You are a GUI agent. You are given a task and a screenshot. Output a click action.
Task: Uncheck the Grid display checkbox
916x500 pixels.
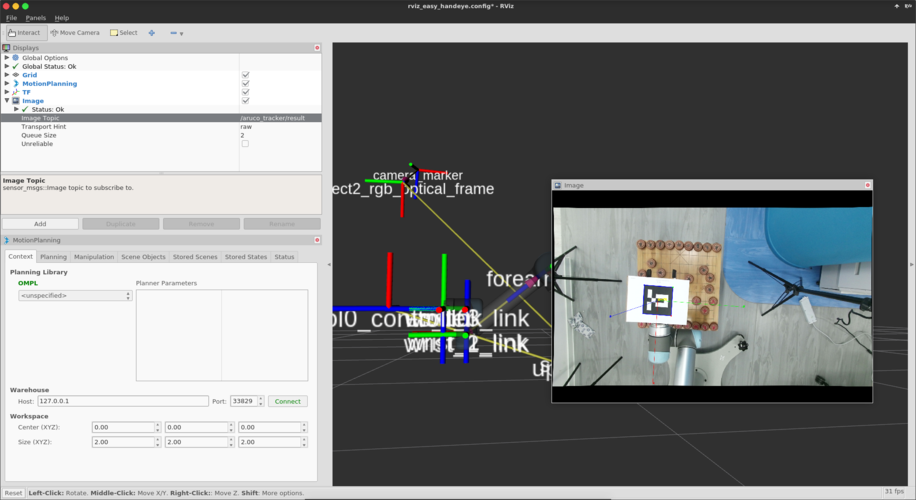[x=245, y=75]
